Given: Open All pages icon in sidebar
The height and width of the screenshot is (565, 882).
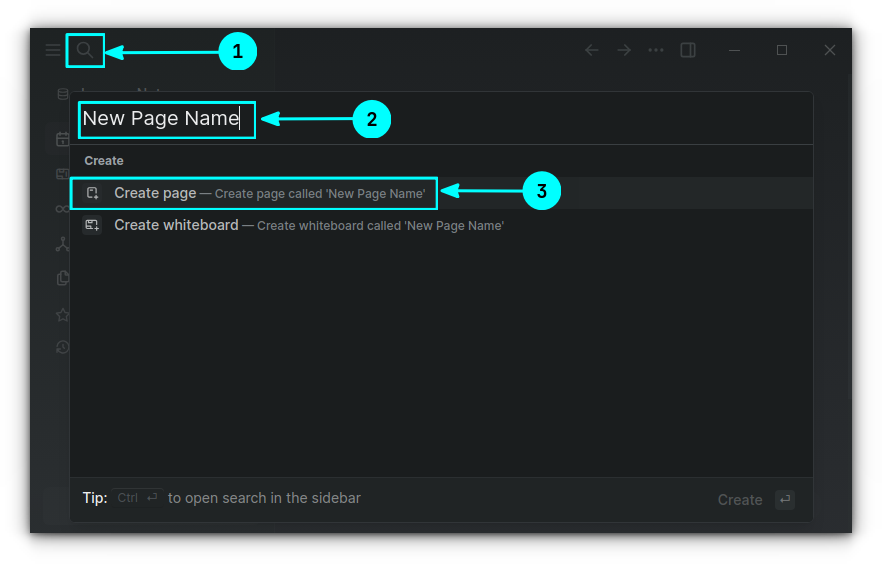Looking at the screenshot, I should click(63, 278).
